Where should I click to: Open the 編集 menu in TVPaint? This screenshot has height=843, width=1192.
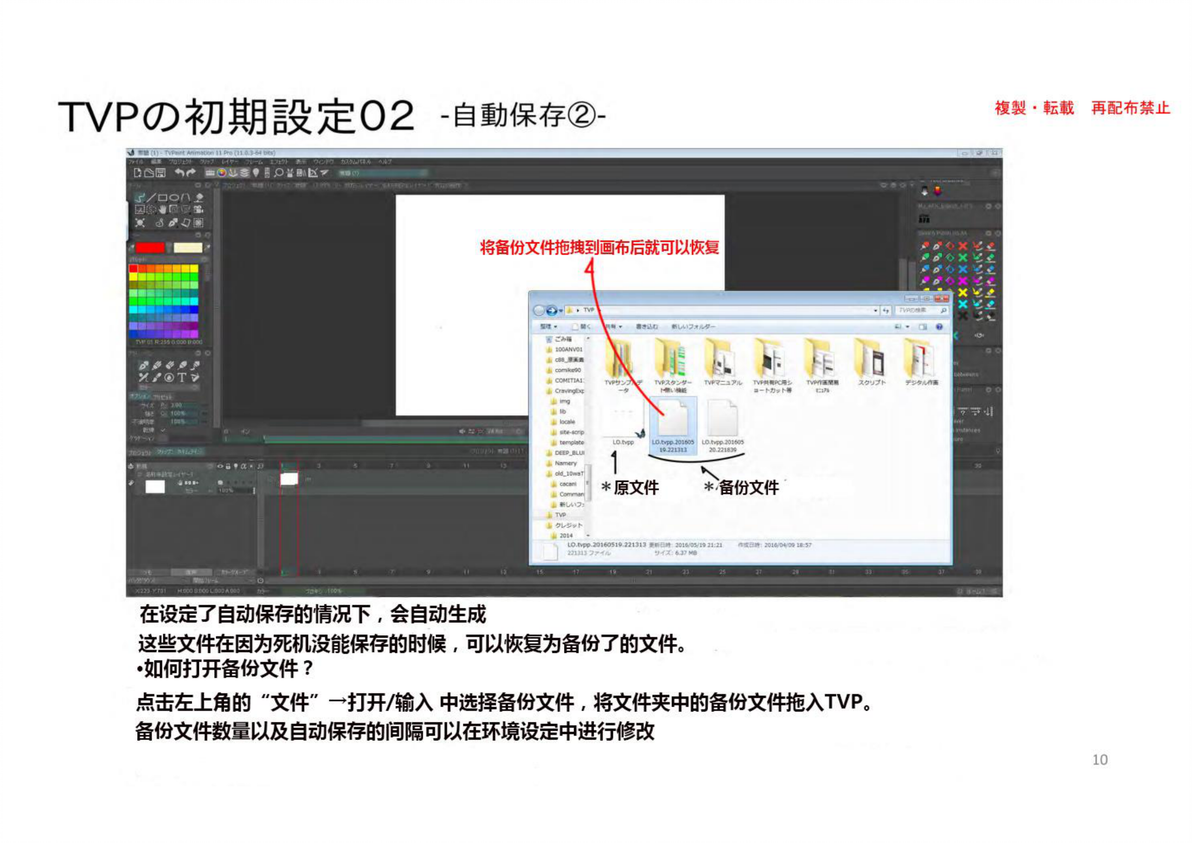[156, 162]
